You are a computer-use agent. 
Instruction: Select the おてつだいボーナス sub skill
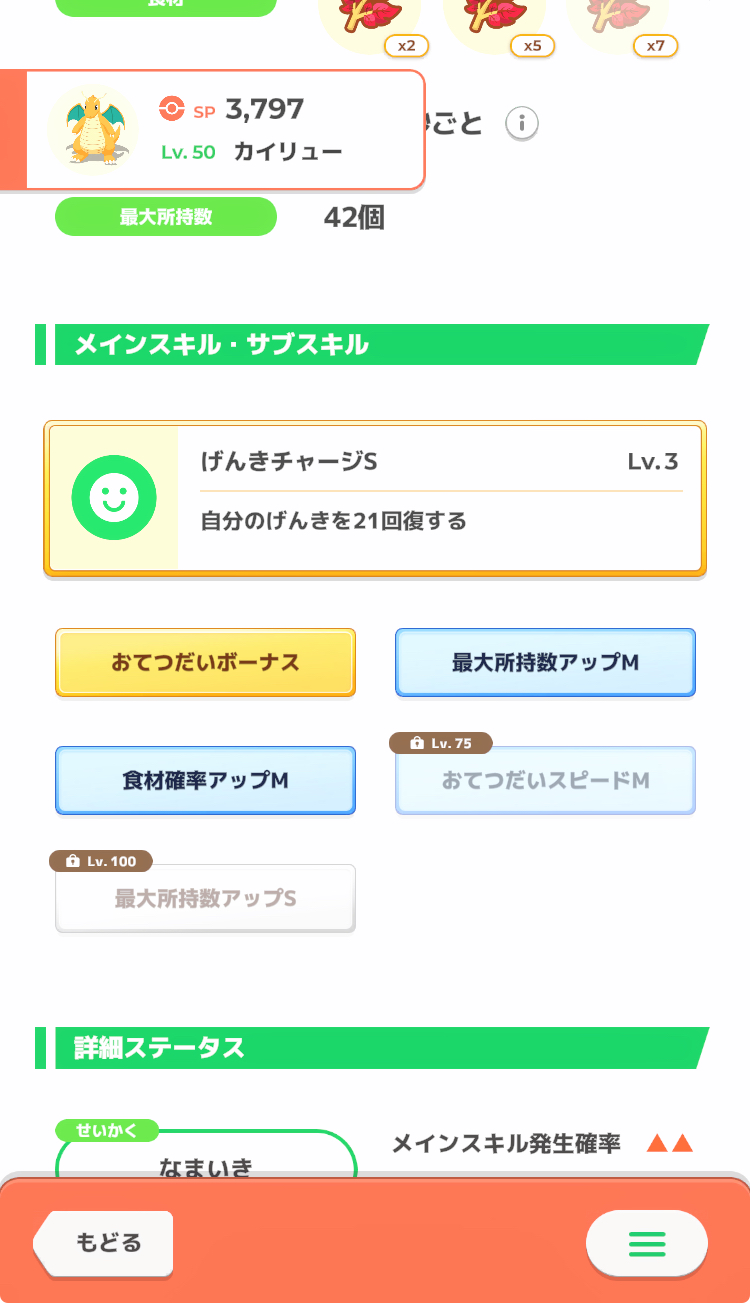tap(205, 663)
